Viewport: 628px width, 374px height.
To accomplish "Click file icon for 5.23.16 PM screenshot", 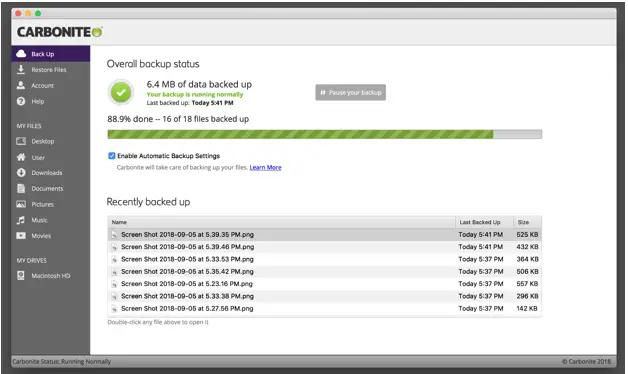I will (x=114, y=284).
